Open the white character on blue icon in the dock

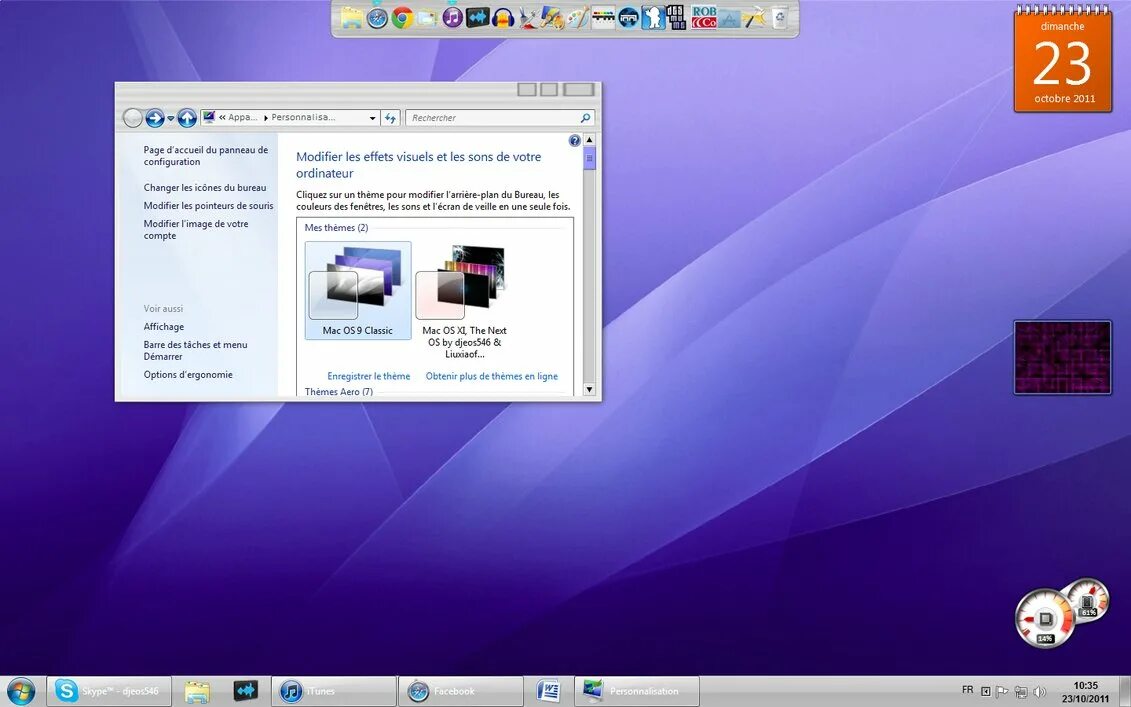click(x=653, y=17)
